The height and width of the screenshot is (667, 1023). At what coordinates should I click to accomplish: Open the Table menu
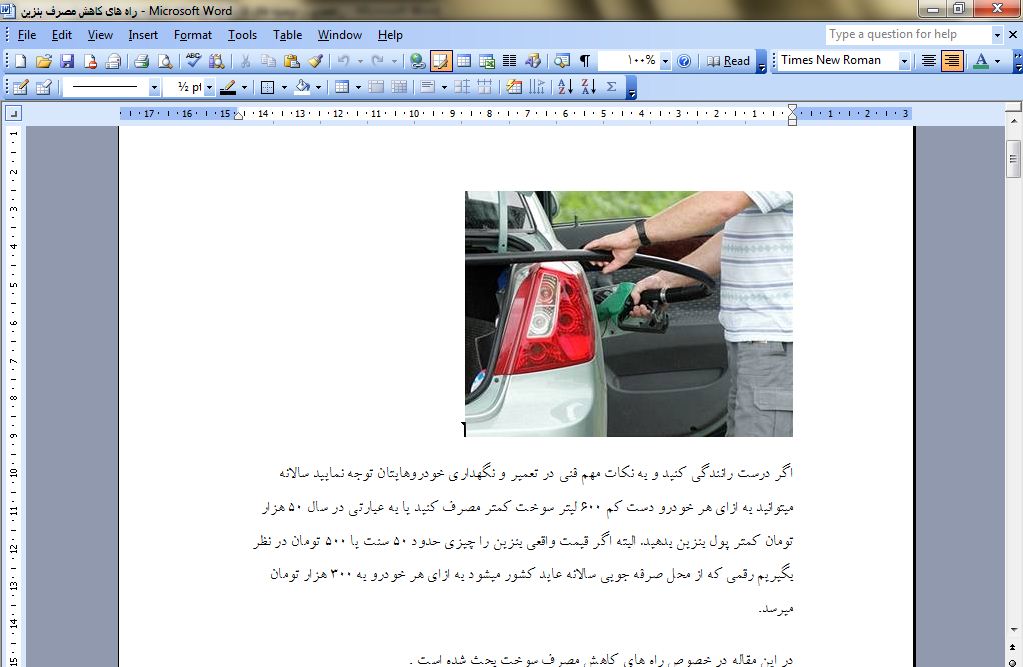tap(287, 35)
